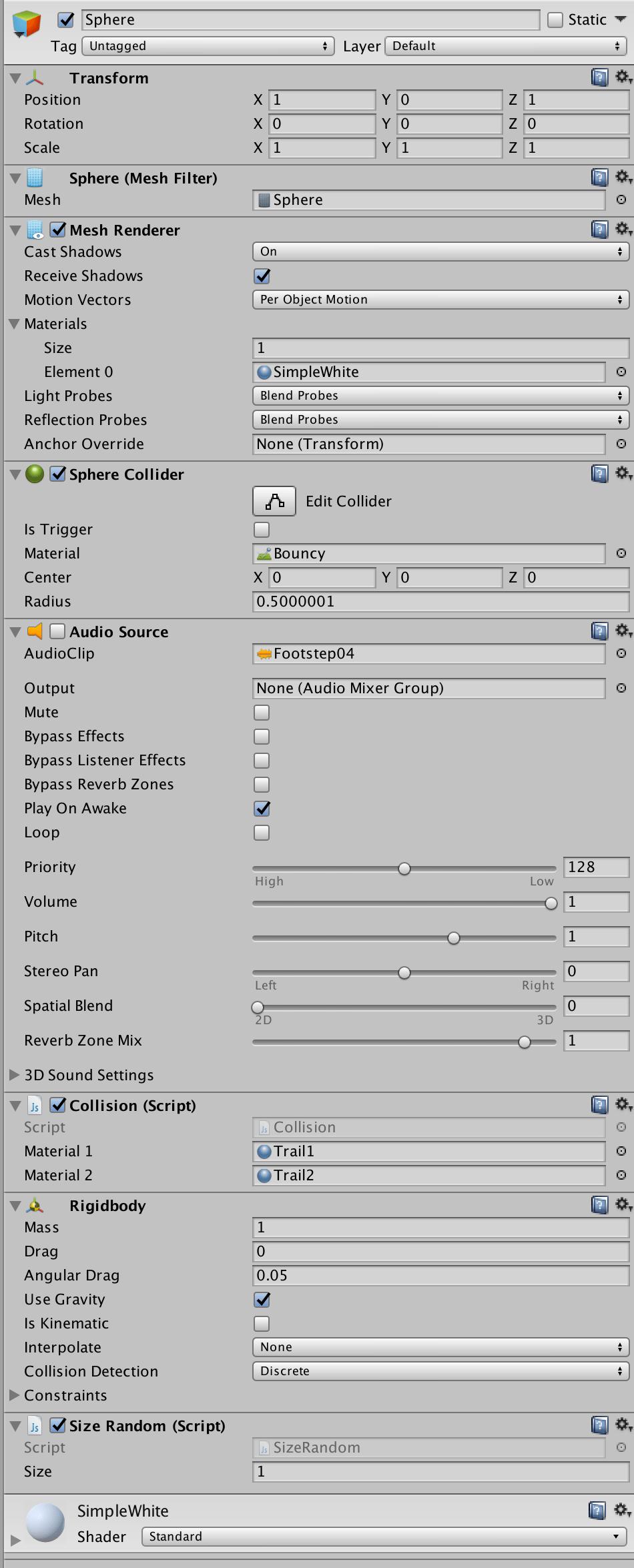Click the Edit Collider button
Screen dimensions: 634x1568
point(274,501)
